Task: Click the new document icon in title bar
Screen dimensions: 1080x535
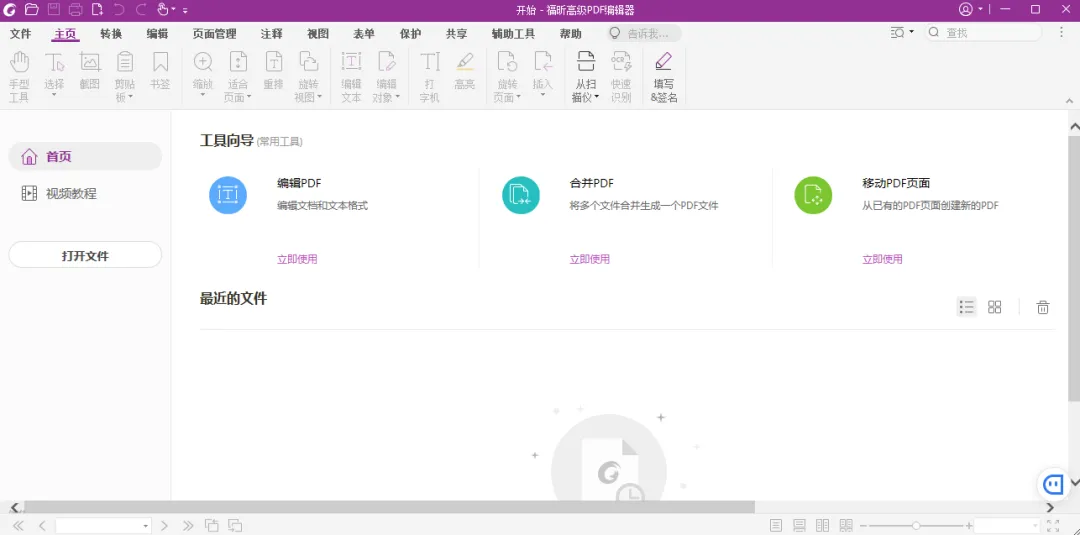Action: coord(98,10)
